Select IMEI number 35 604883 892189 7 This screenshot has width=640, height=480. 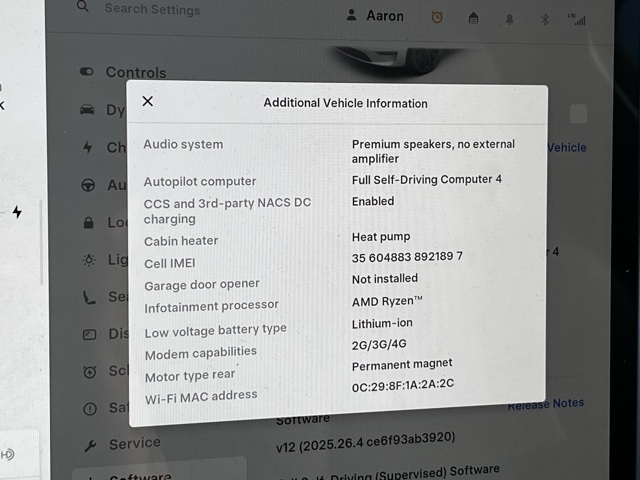click(407, 257)
